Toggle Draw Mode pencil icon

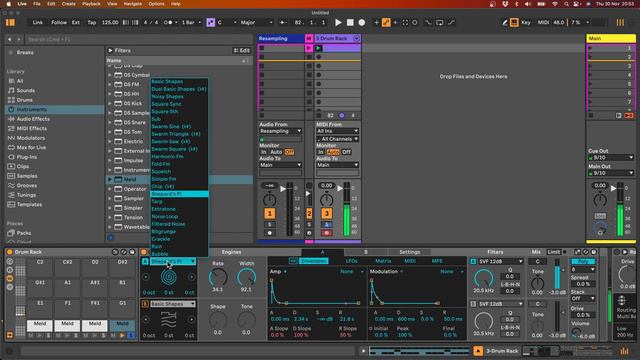coord(504,22)
